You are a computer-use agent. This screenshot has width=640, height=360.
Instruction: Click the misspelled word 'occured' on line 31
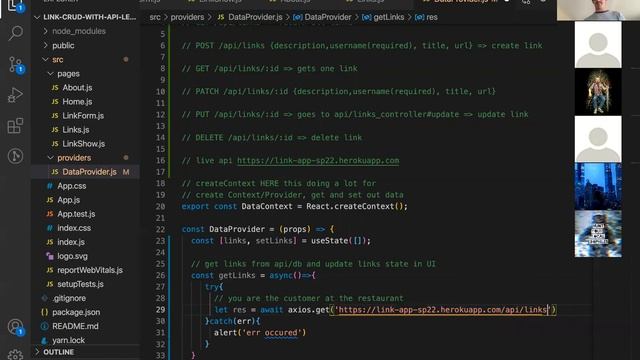(281, 333)
